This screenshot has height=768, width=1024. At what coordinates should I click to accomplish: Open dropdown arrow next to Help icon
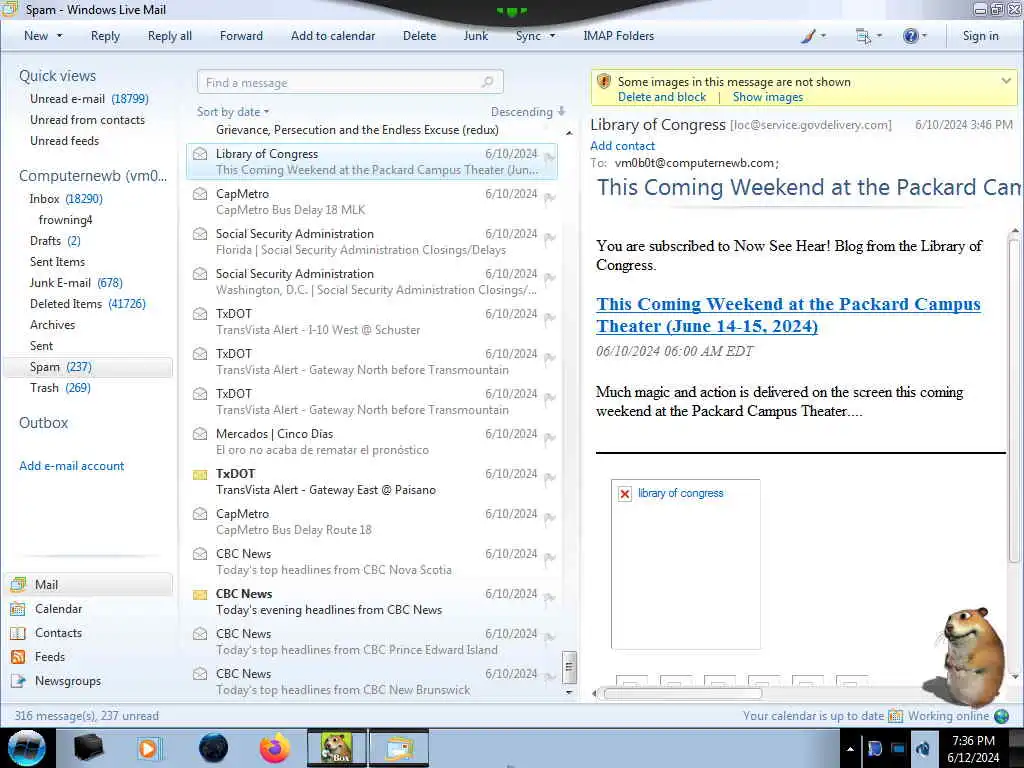[924, 37]
